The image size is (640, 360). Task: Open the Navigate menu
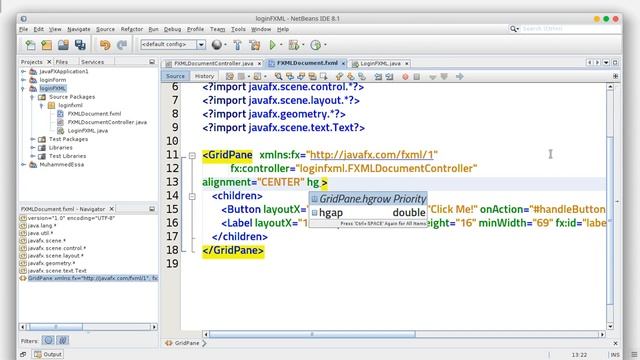click(x=79, y=29)
